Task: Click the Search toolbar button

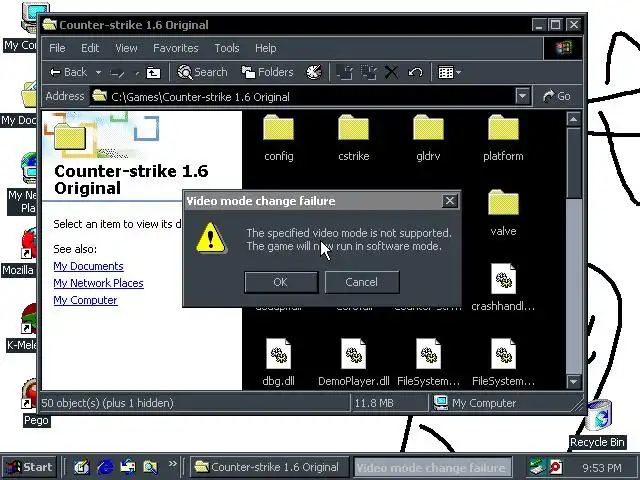Action: point(202,72)
